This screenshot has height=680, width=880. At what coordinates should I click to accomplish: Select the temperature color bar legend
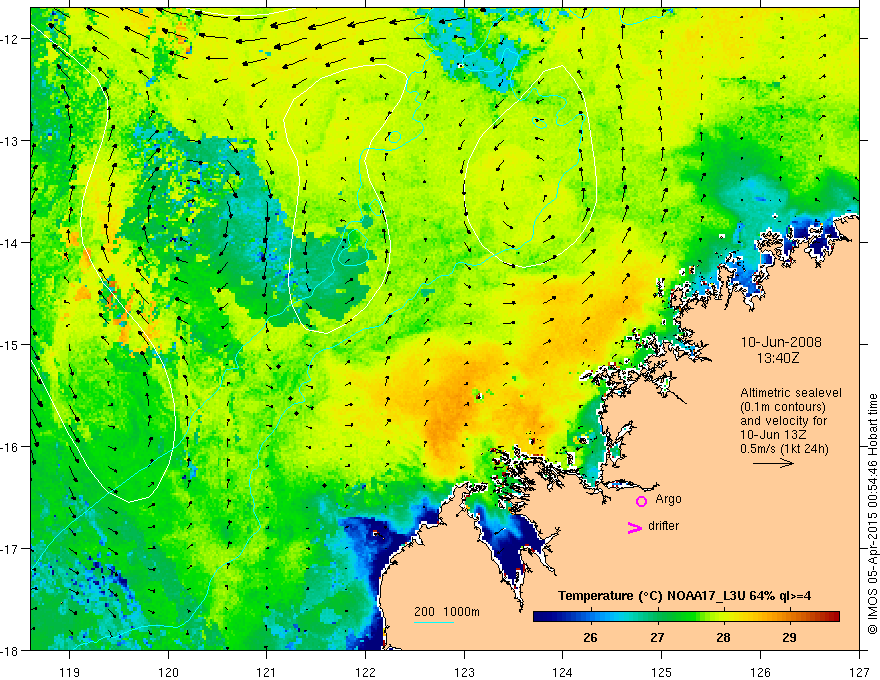pyautogui.click(x=686, y=616)
